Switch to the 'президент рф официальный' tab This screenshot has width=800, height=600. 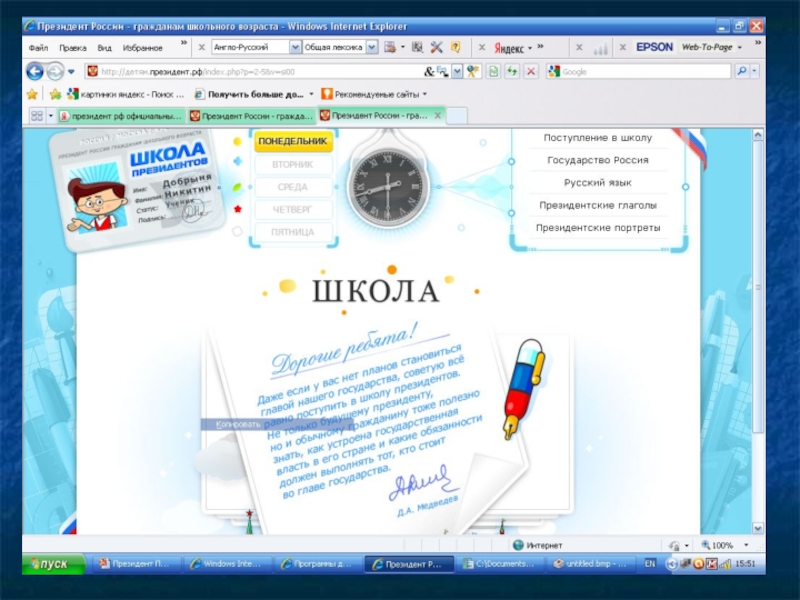121,116
